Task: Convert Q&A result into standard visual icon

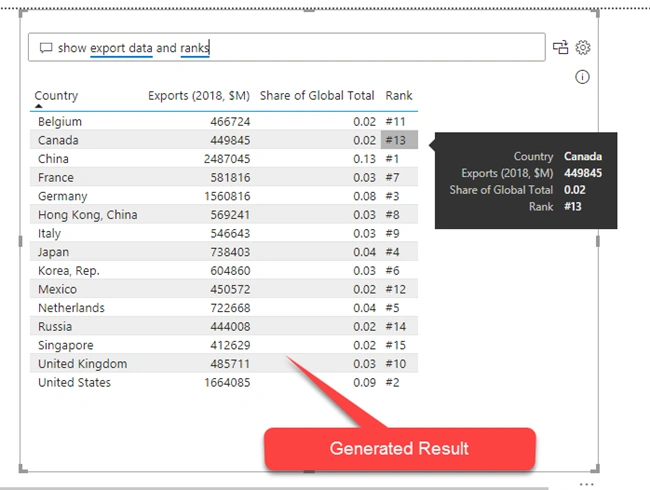Action: click(560, 48)
